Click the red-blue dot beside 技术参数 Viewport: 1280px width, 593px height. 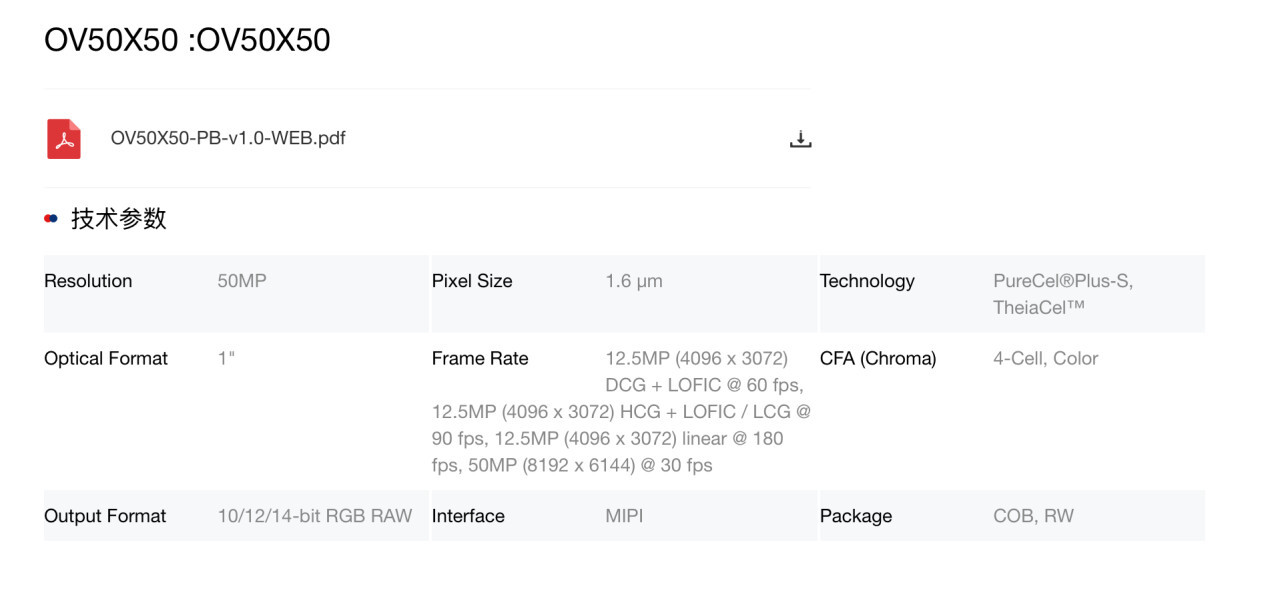[x=51, y=219]
